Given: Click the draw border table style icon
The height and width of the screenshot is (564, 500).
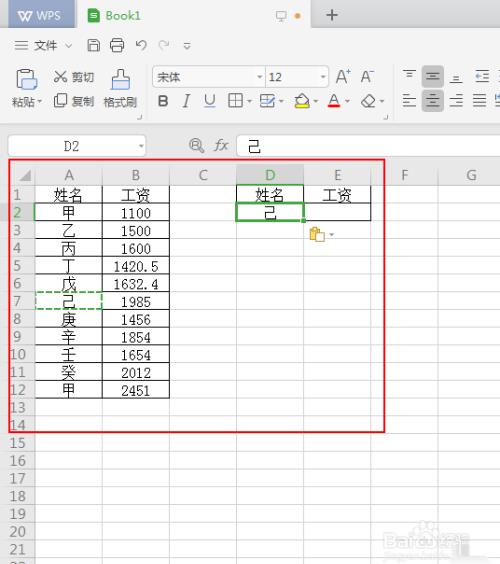Looking at the screenshot, I should [x=267, y=101].
